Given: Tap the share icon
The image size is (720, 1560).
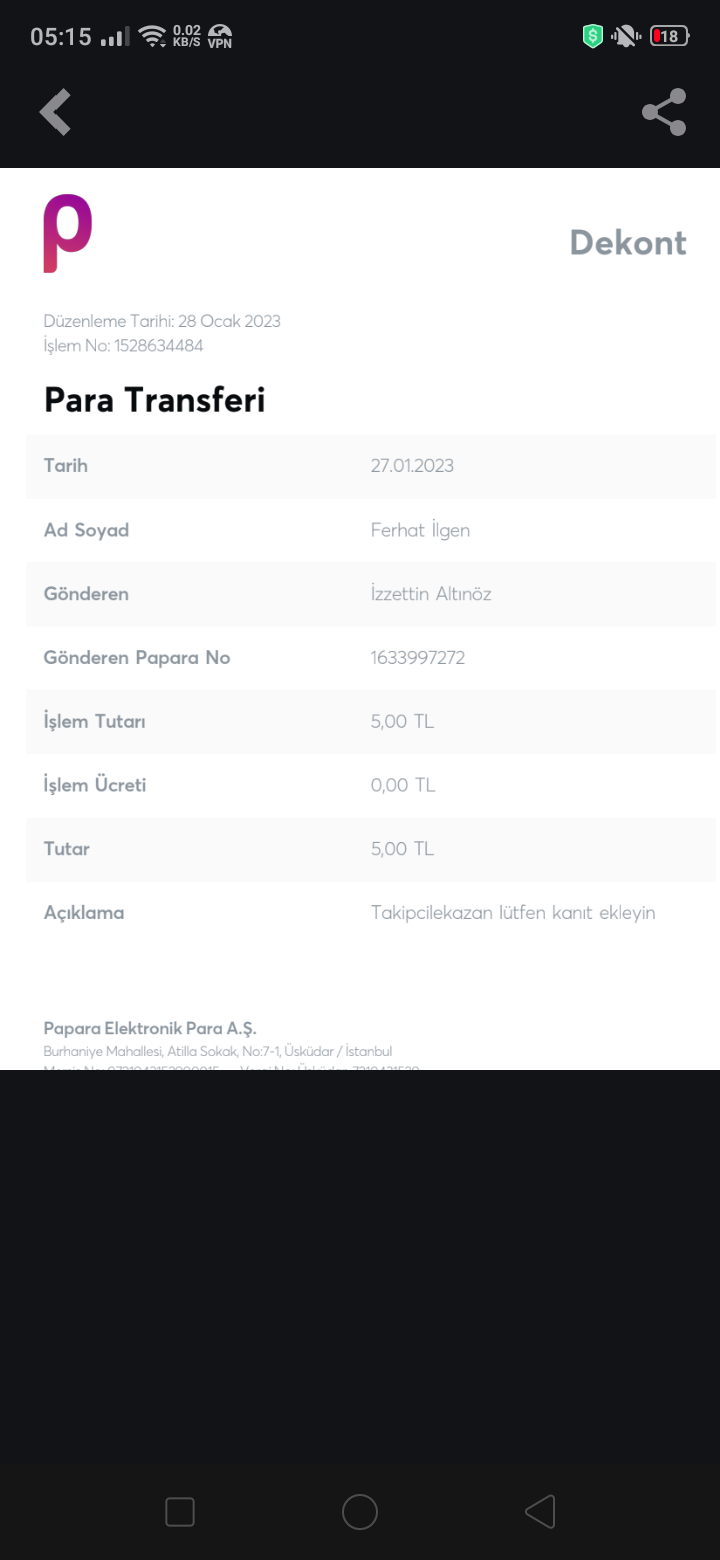Looking at the screenshot, I should point(664,112).
